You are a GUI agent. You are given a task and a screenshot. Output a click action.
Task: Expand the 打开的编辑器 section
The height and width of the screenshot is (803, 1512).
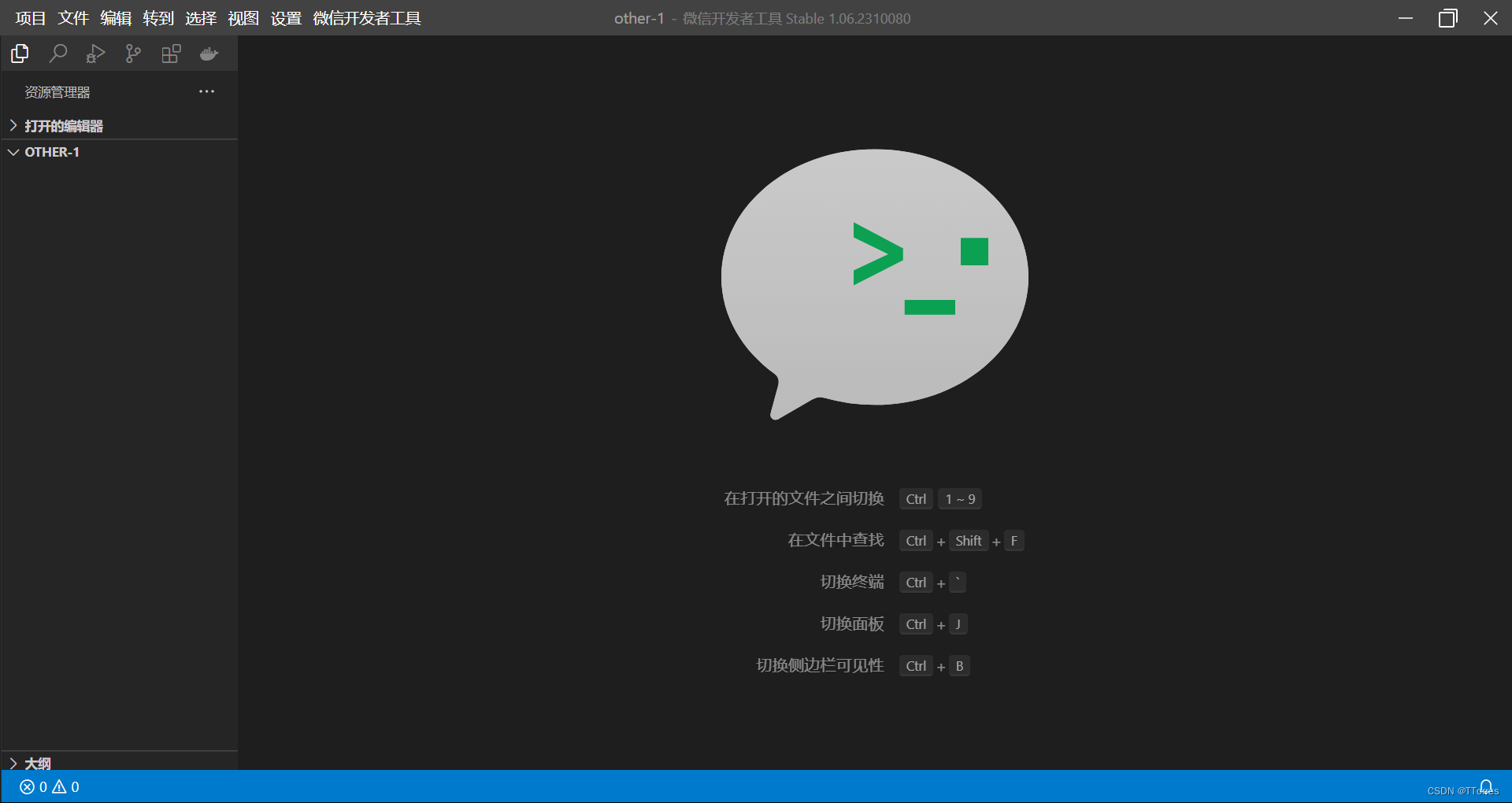(x=120, y=126)
